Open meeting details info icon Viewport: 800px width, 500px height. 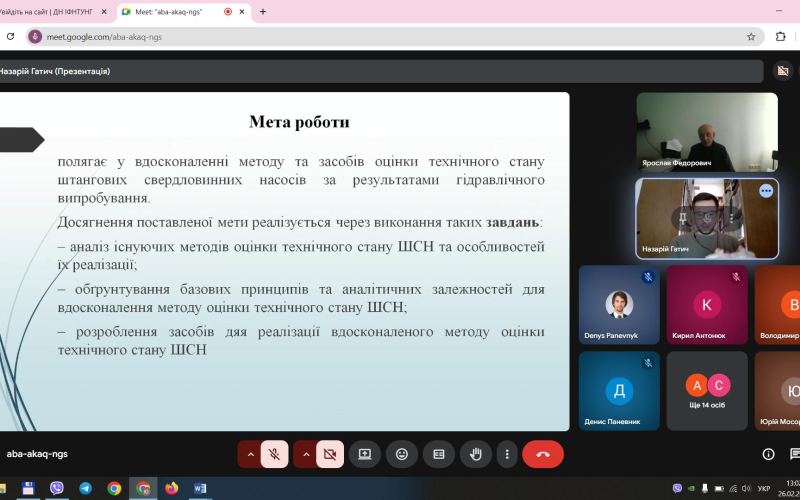coord(768,454)
